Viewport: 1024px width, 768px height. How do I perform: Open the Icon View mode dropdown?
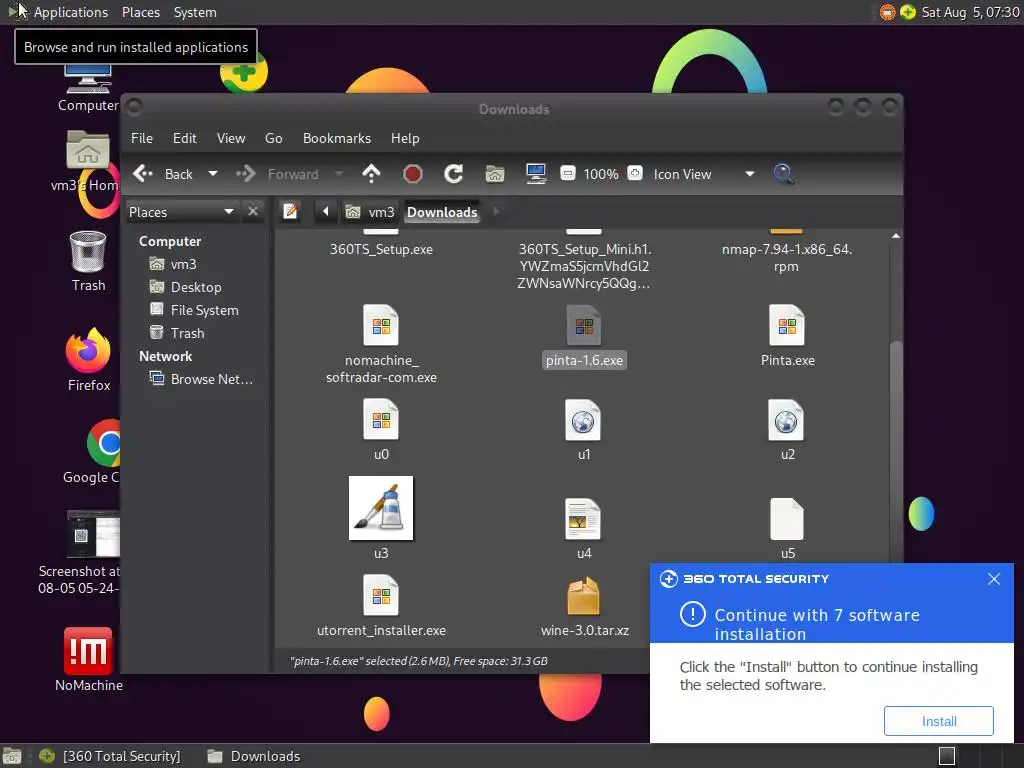click(704, 174)
